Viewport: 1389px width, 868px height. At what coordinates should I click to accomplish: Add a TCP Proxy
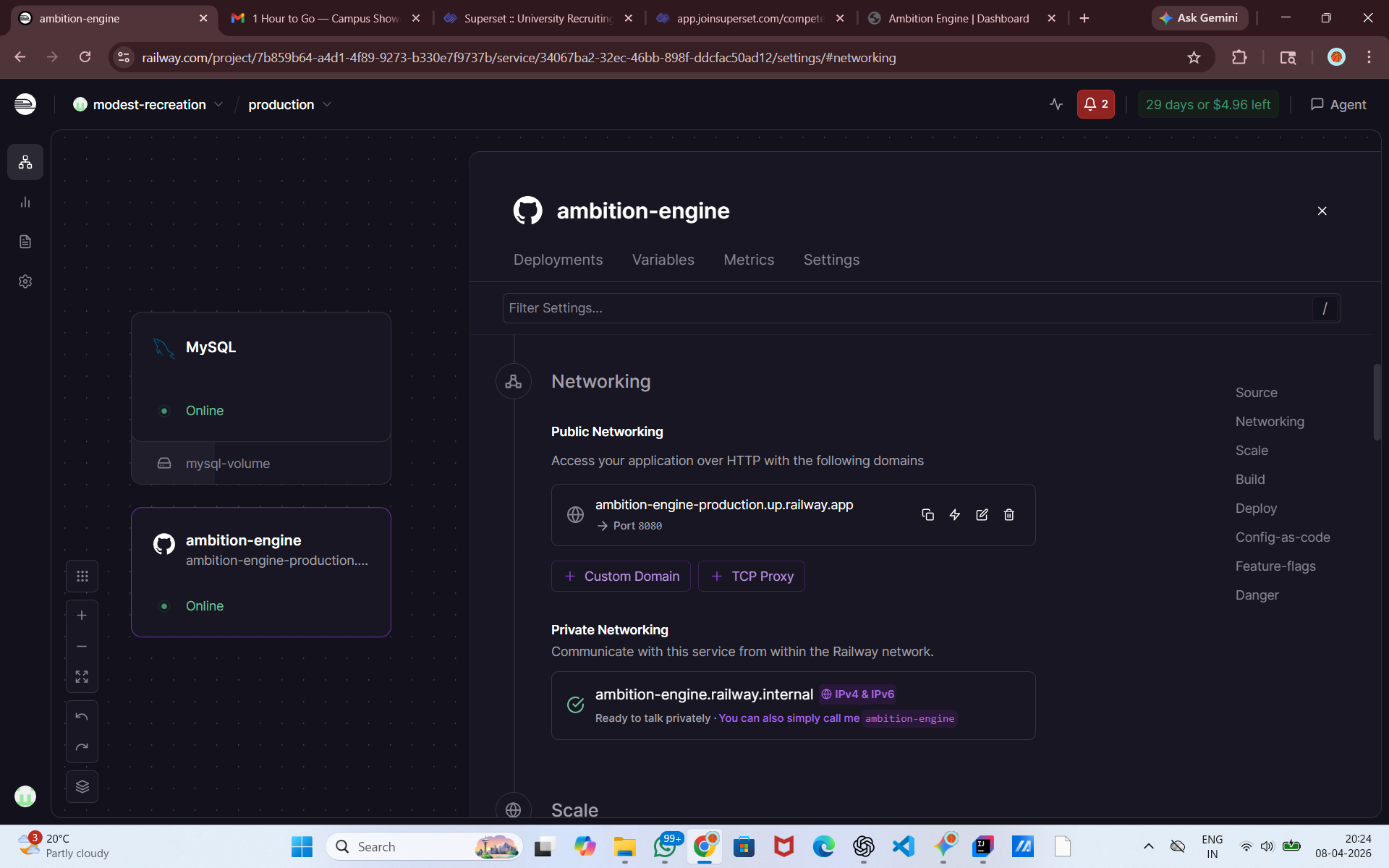coord(752,576)
